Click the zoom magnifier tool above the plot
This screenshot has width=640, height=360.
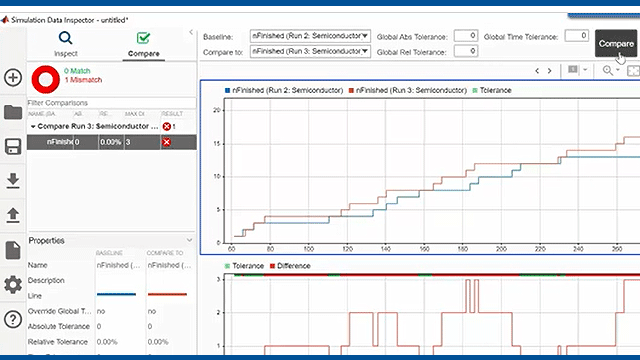click(x=608, y=71)
